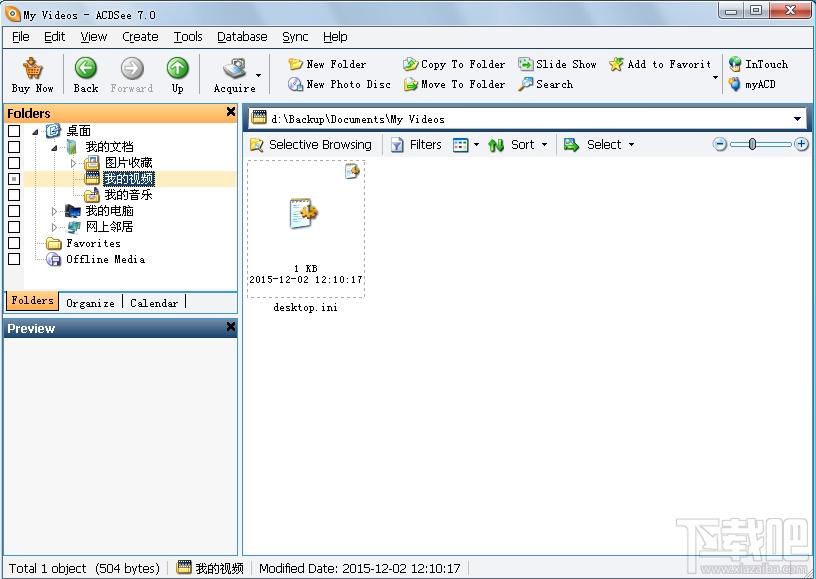This screenshot has width=816, height=579.
Task: Go Back with the green arrow
Action: point(86,68)
